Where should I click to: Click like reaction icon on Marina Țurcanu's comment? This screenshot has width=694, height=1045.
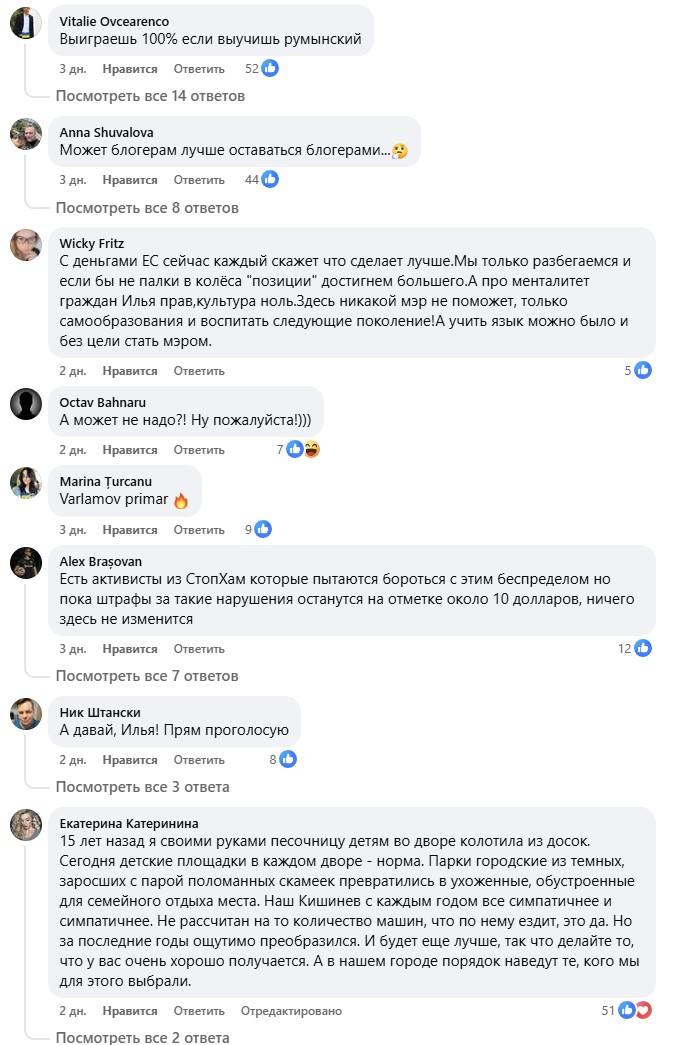click(263, 530)
